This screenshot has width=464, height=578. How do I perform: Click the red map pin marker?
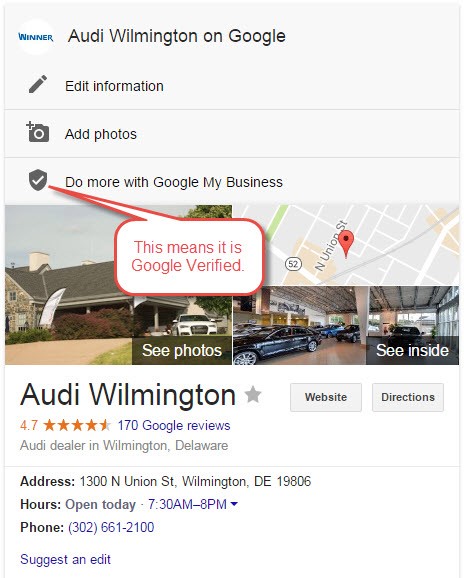(346, 244)
